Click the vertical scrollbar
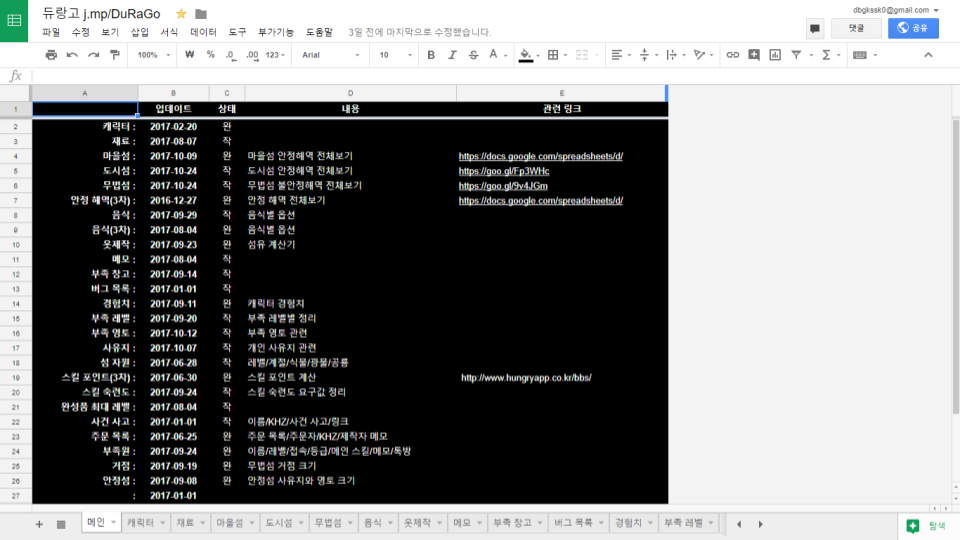 click(x=956, y=268)
